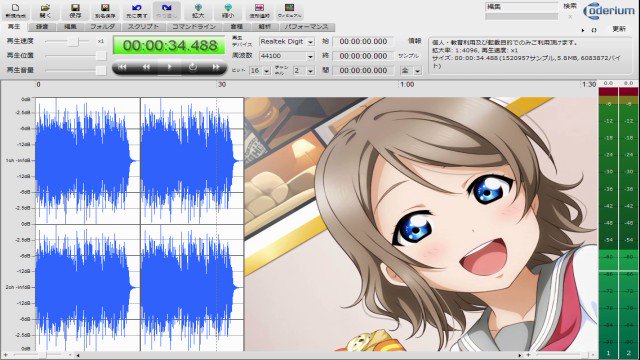
Task: Click the 1:30 ruler marker
Action: tap(589, 84)
